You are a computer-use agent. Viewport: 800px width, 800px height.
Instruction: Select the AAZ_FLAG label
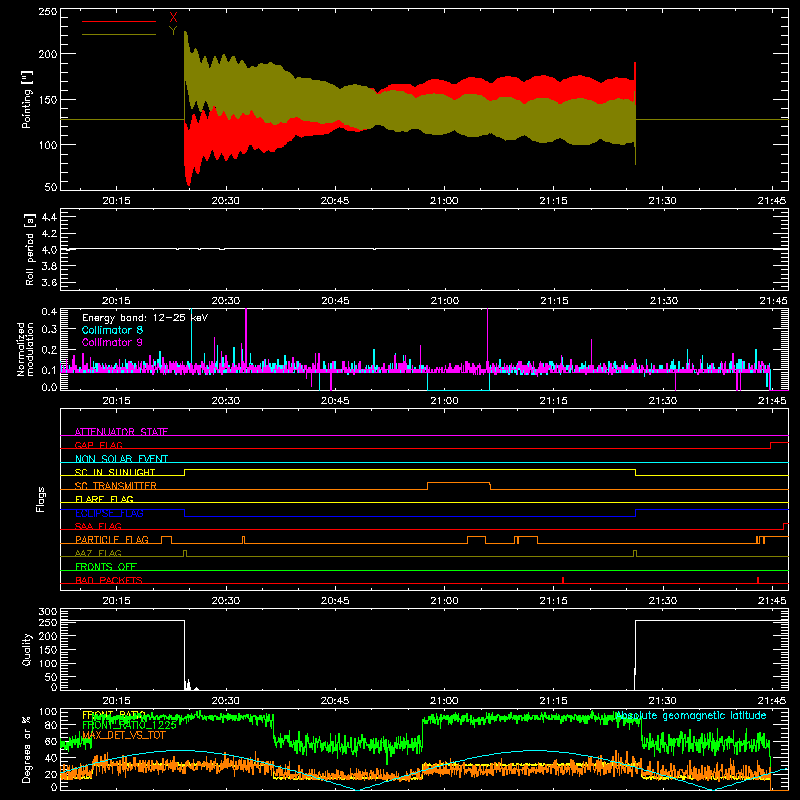pyautogui.click(x=98, y=553)
